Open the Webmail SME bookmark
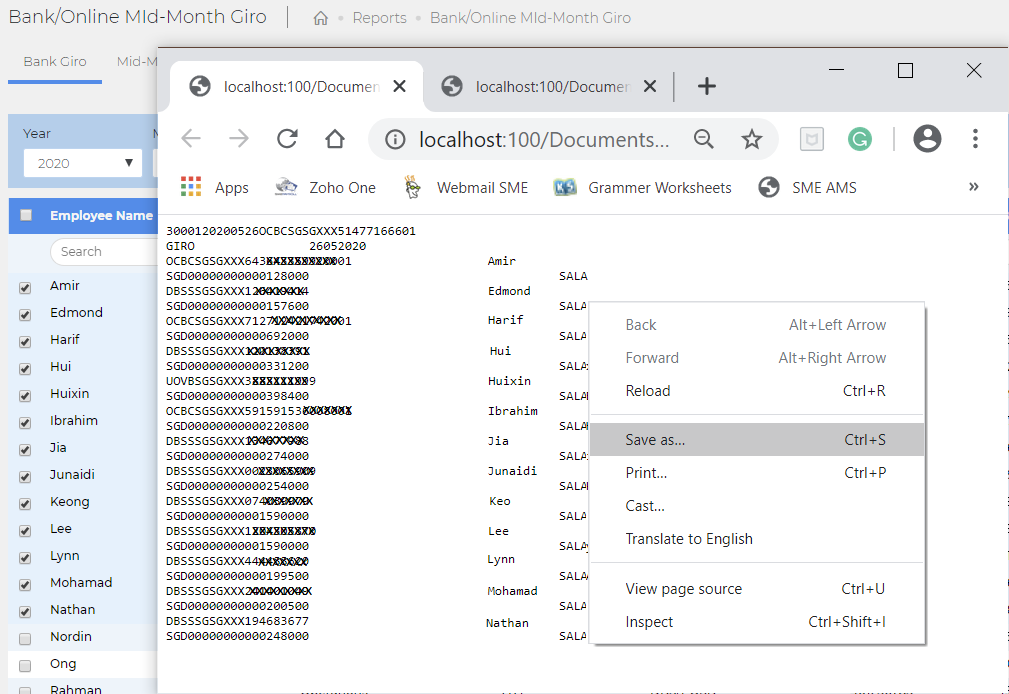 tap(465, 187)
